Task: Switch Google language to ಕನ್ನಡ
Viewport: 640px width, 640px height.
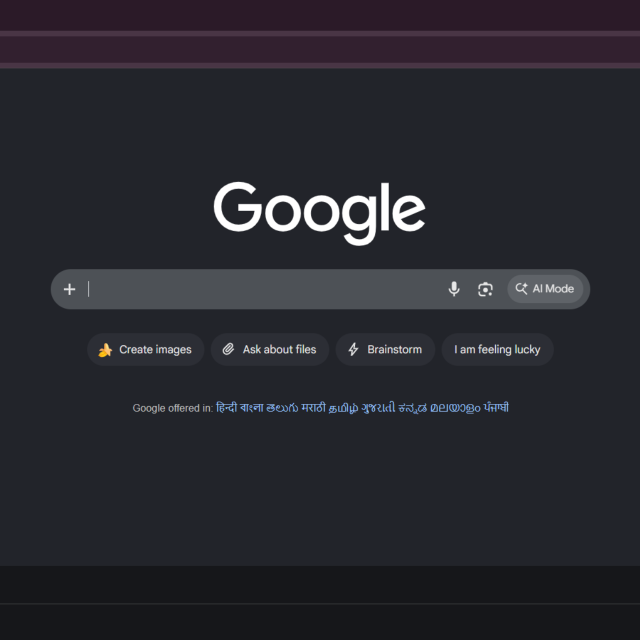Action: (413, 408)
